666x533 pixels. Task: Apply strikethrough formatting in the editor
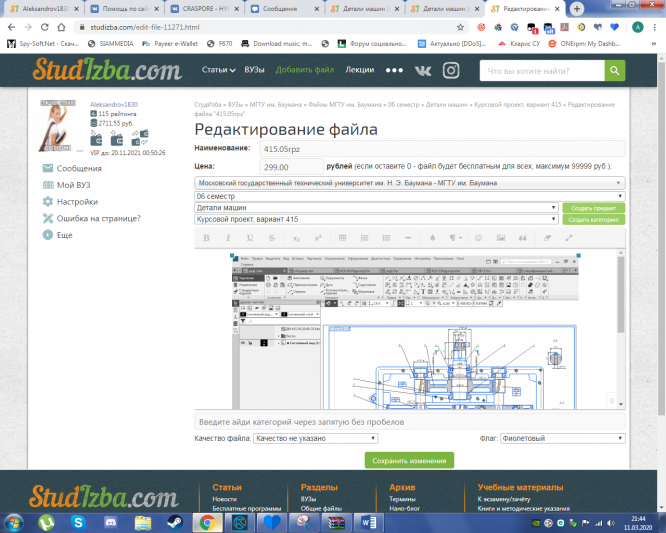click(272, 238)
